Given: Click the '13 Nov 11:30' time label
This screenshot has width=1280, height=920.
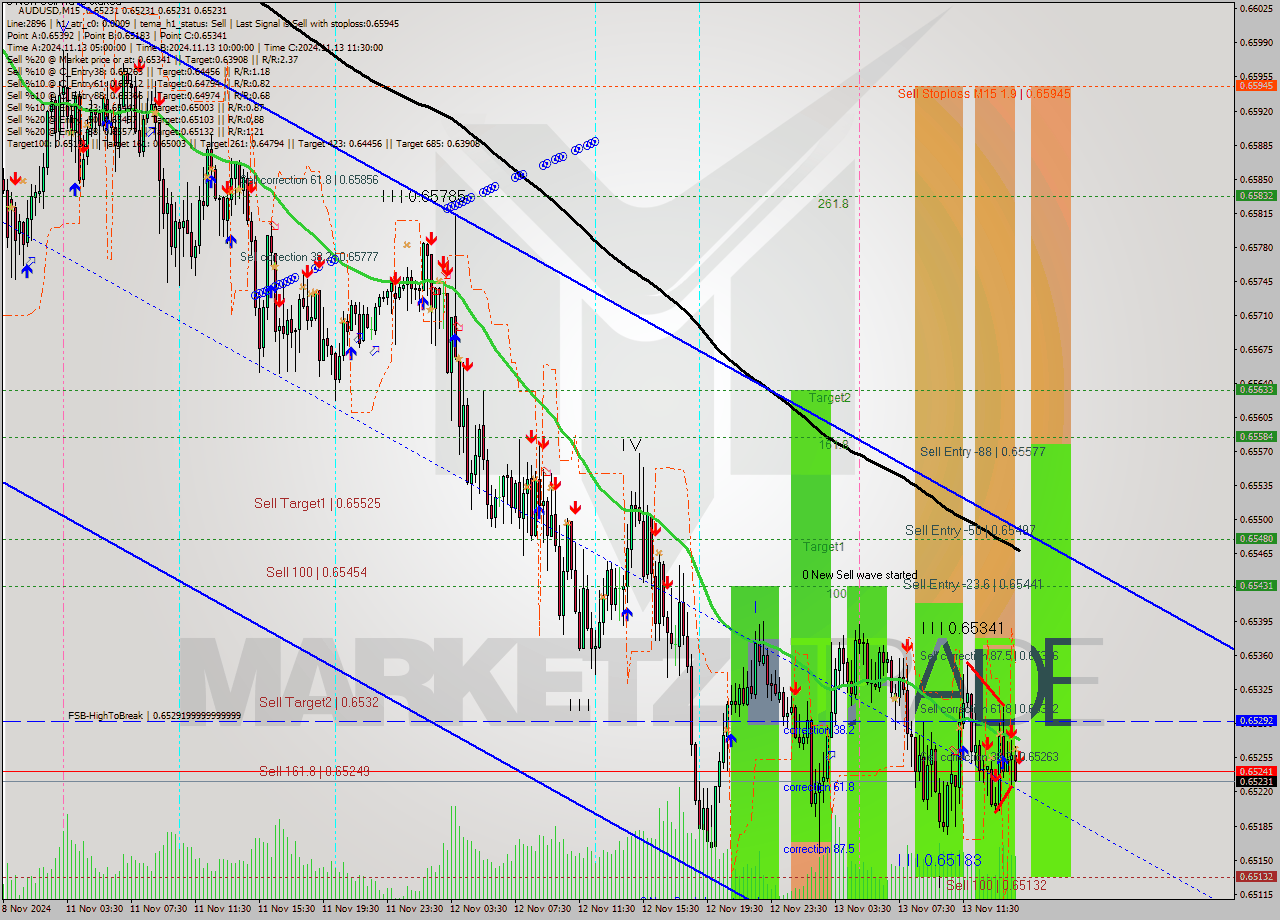Looking at the screenshot, I should point(990,909).
